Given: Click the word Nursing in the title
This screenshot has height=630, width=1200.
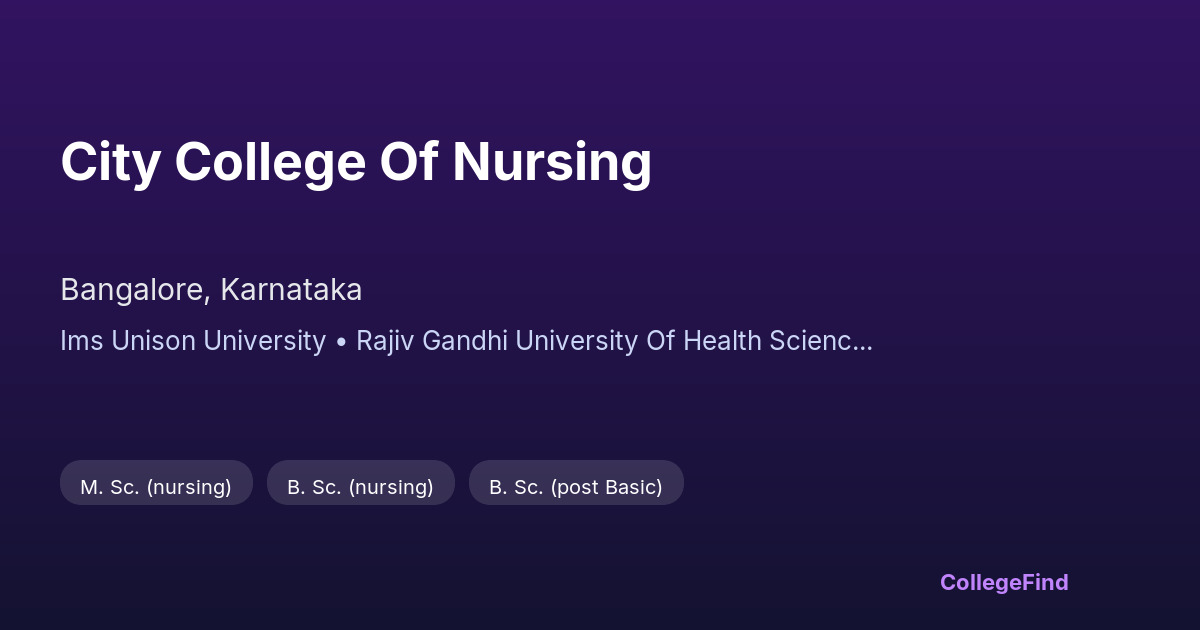Looking at the screenshot, I should [552, 162].
